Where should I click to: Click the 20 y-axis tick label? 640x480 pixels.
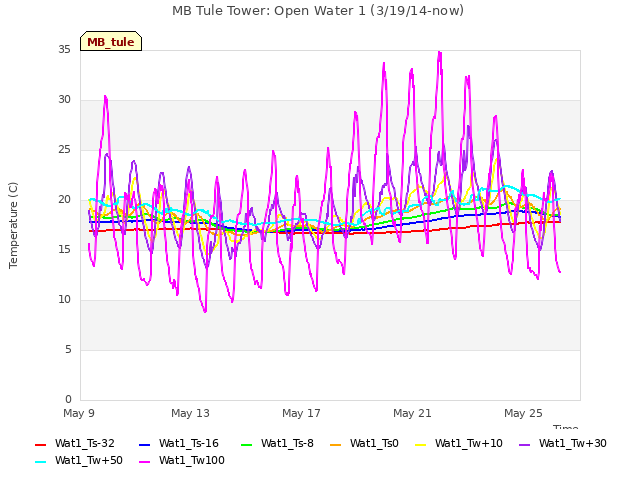[x=64, y=200]
